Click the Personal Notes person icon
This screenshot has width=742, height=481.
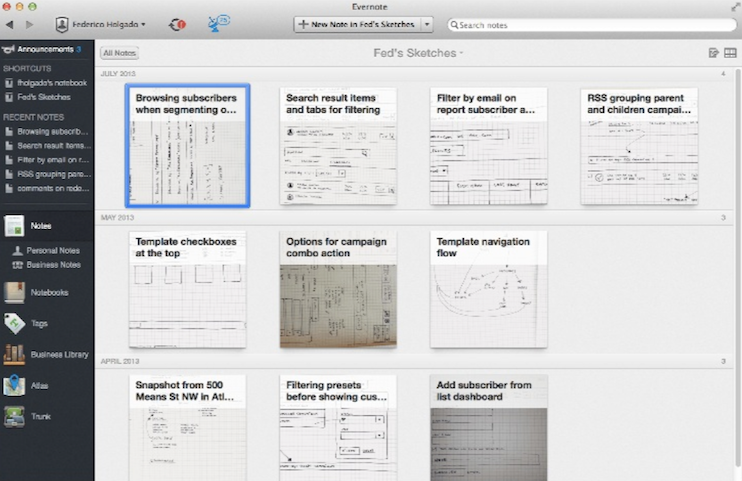[18, 250]
